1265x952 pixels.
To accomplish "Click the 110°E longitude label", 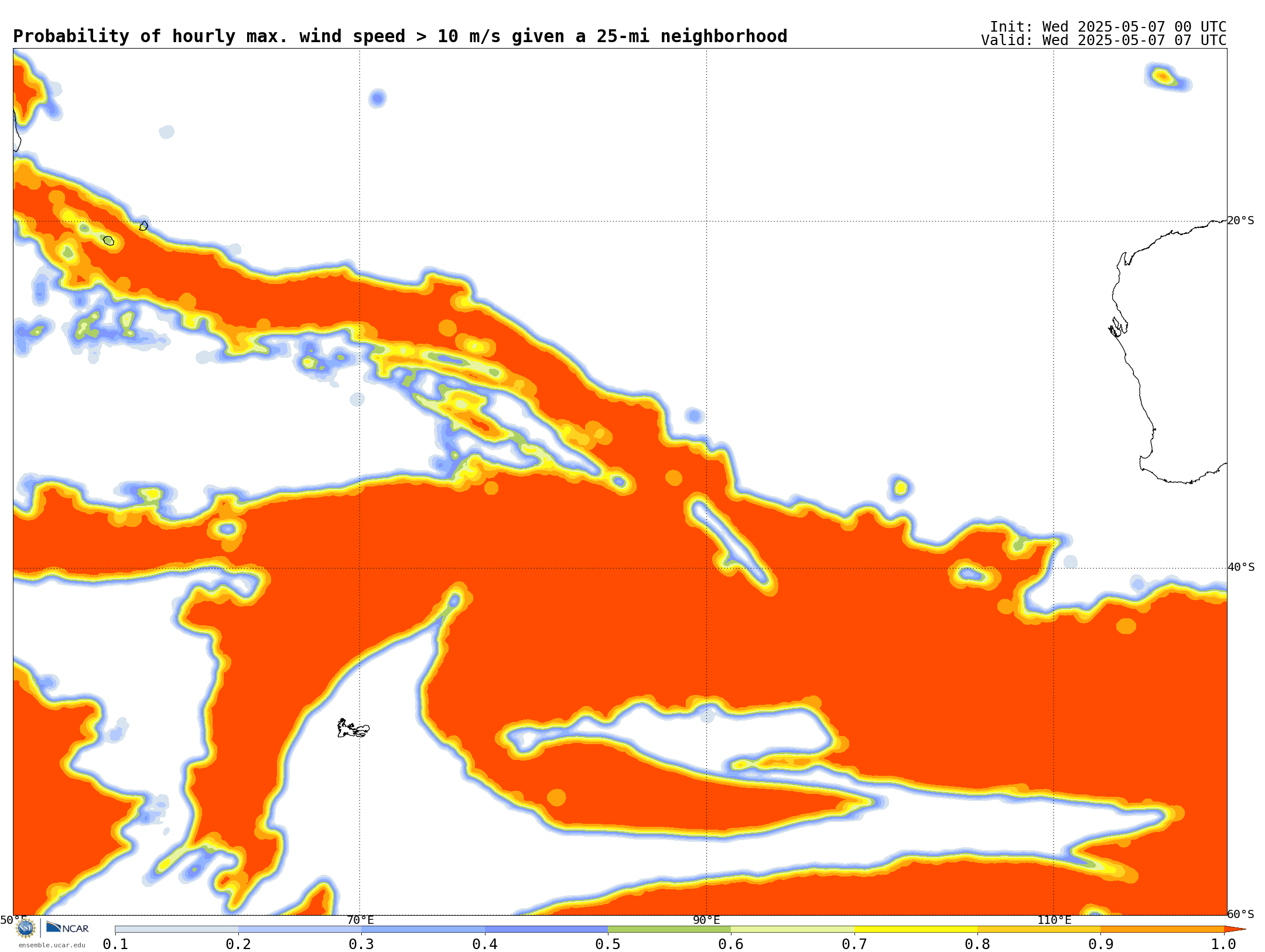I will coord(1054,920).
